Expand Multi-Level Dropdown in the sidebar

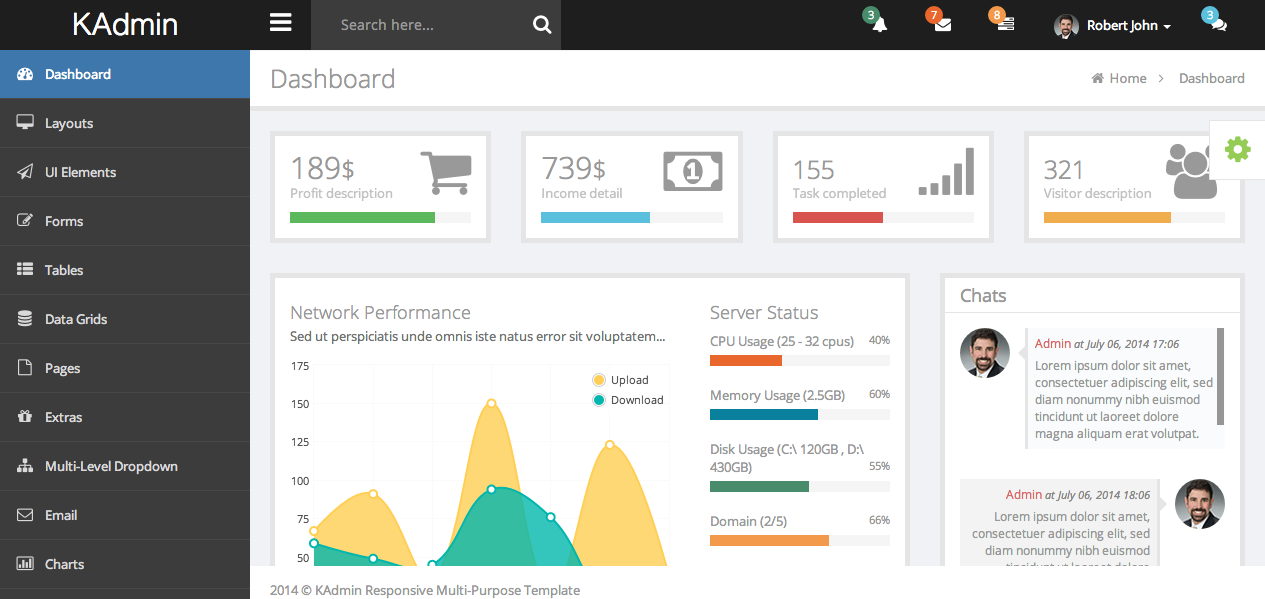(x=125, y=466)
